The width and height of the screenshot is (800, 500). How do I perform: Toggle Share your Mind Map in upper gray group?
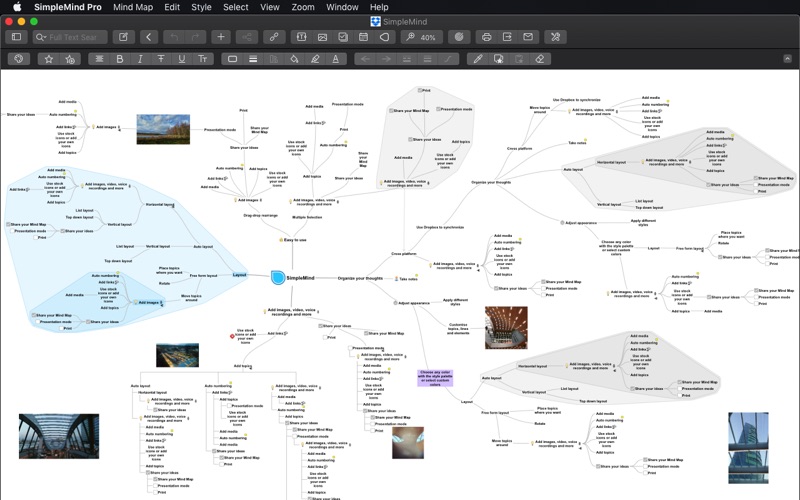[391, 111]
